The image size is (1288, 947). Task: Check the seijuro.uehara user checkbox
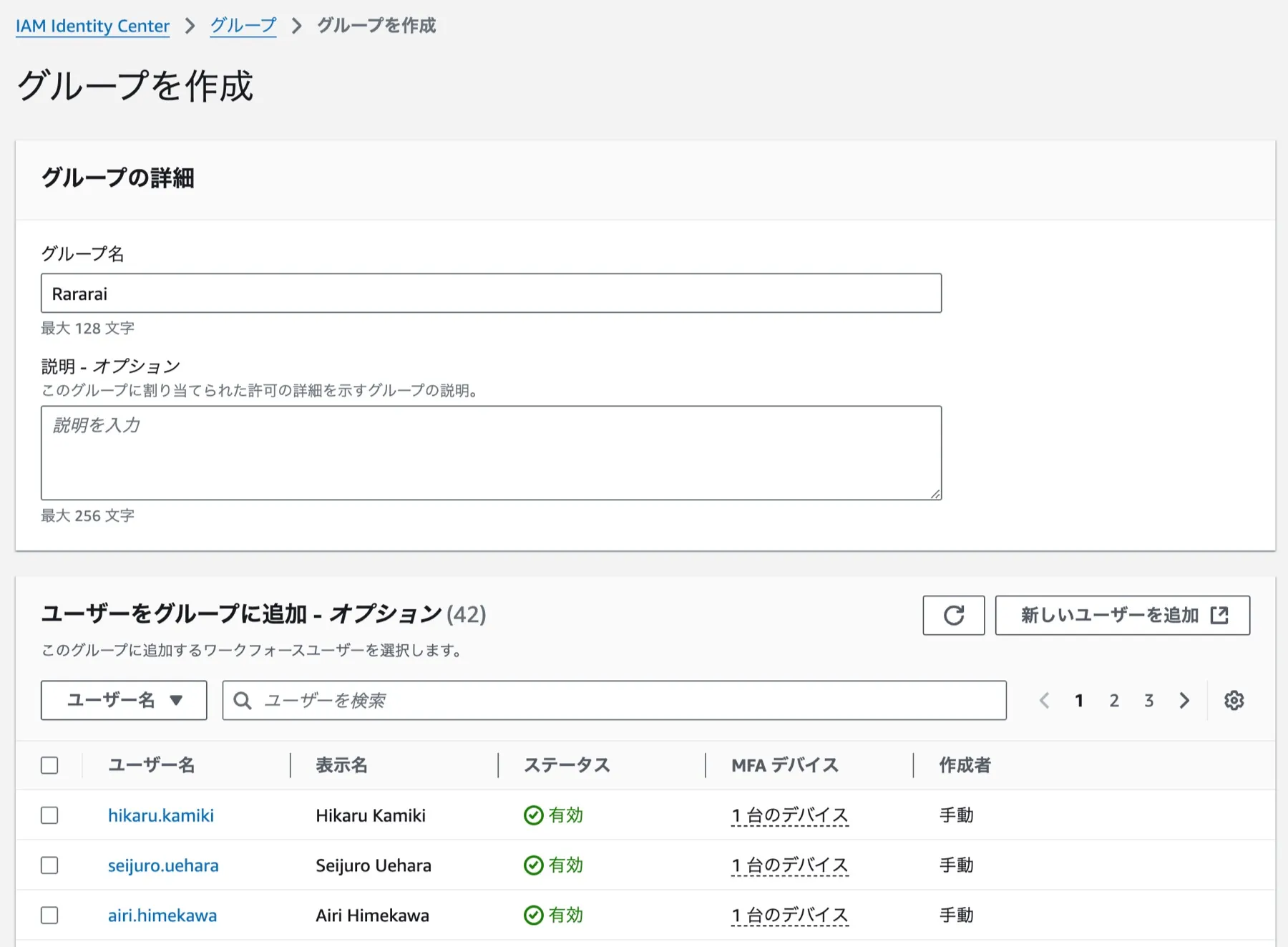[x=49, y=865]
